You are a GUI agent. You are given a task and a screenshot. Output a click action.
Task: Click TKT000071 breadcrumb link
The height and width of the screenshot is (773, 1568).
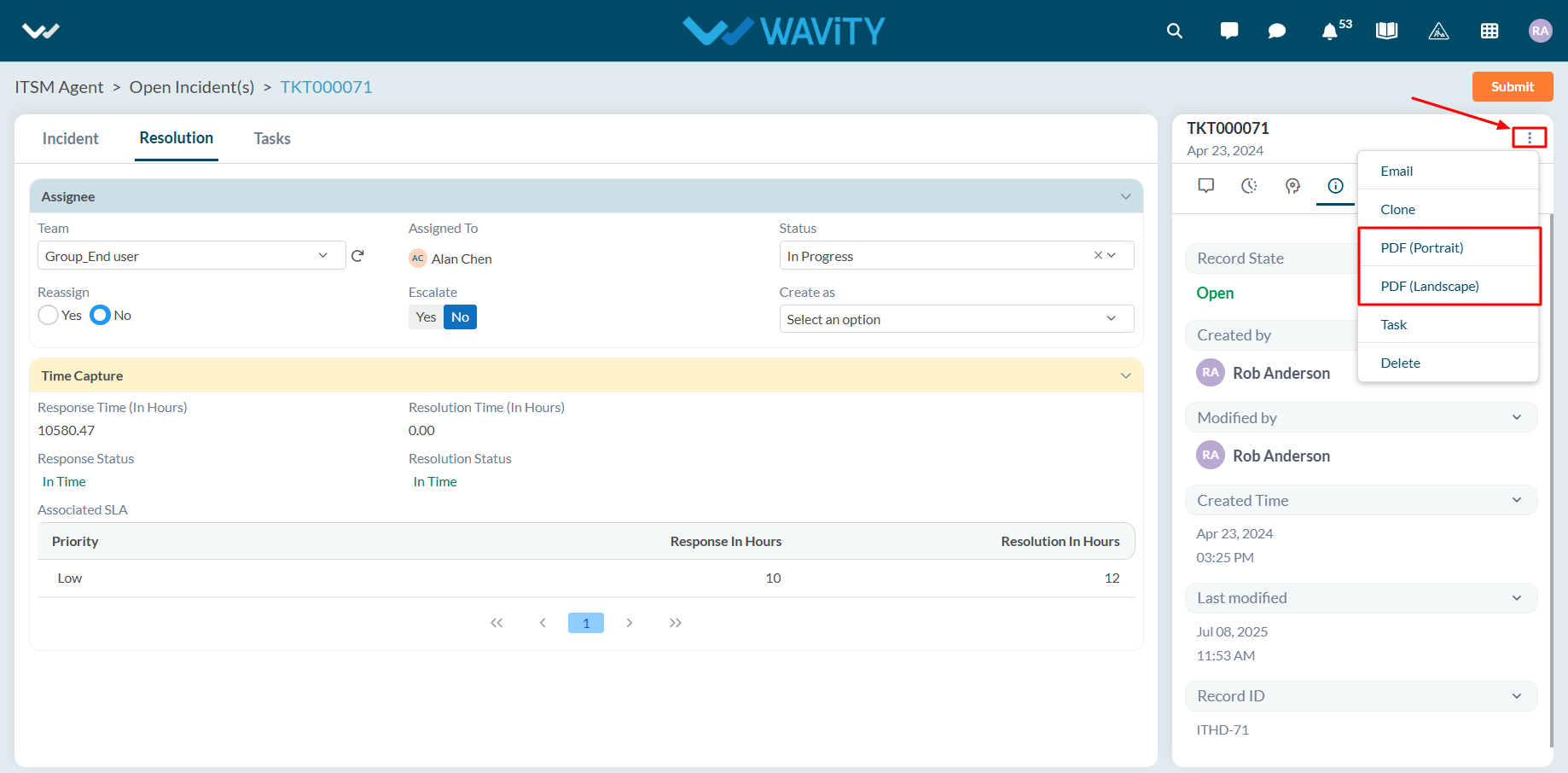(x=326, y=87)
